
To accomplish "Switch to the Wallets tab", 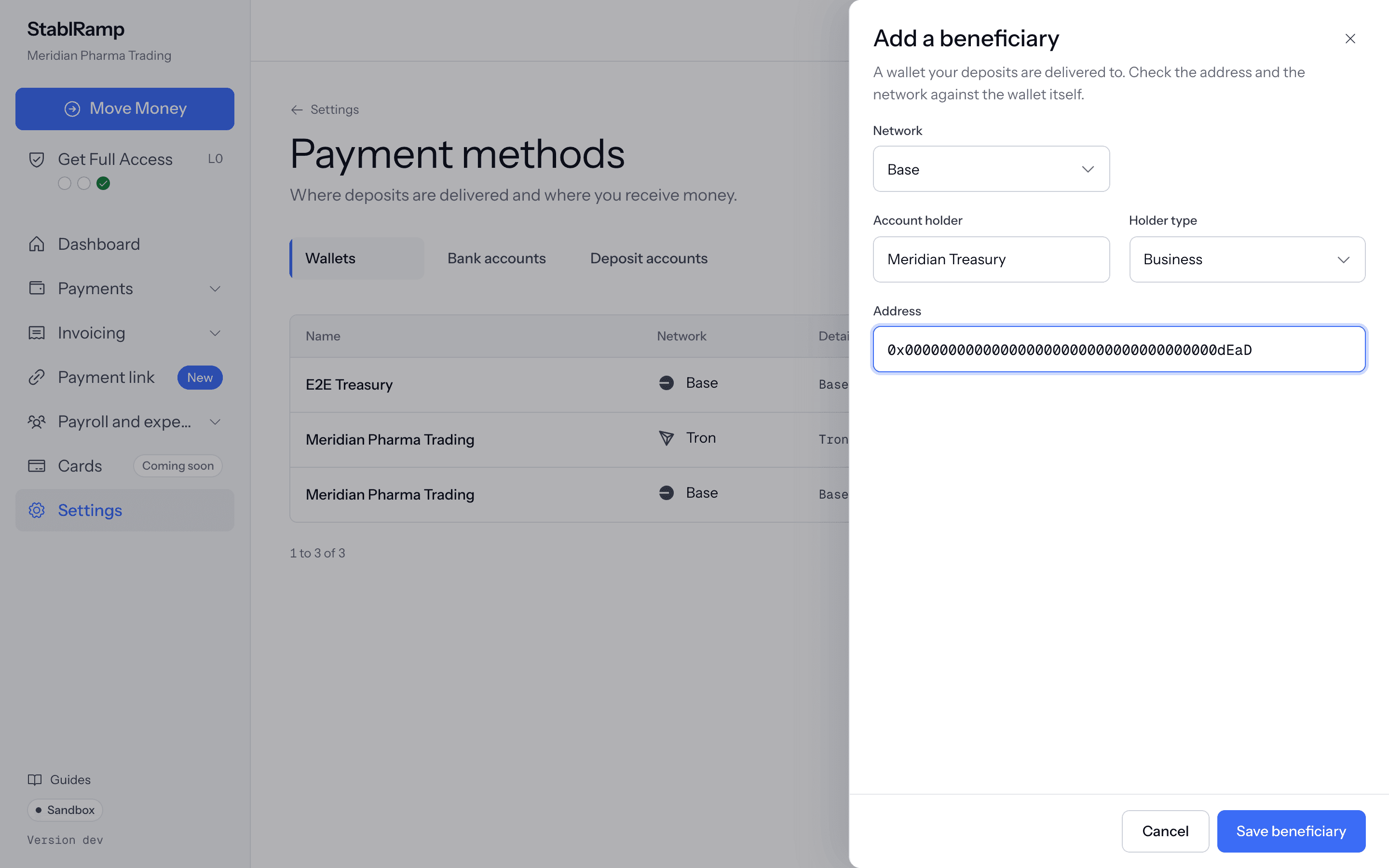I will pyautogui.click(x=357, y=258).
